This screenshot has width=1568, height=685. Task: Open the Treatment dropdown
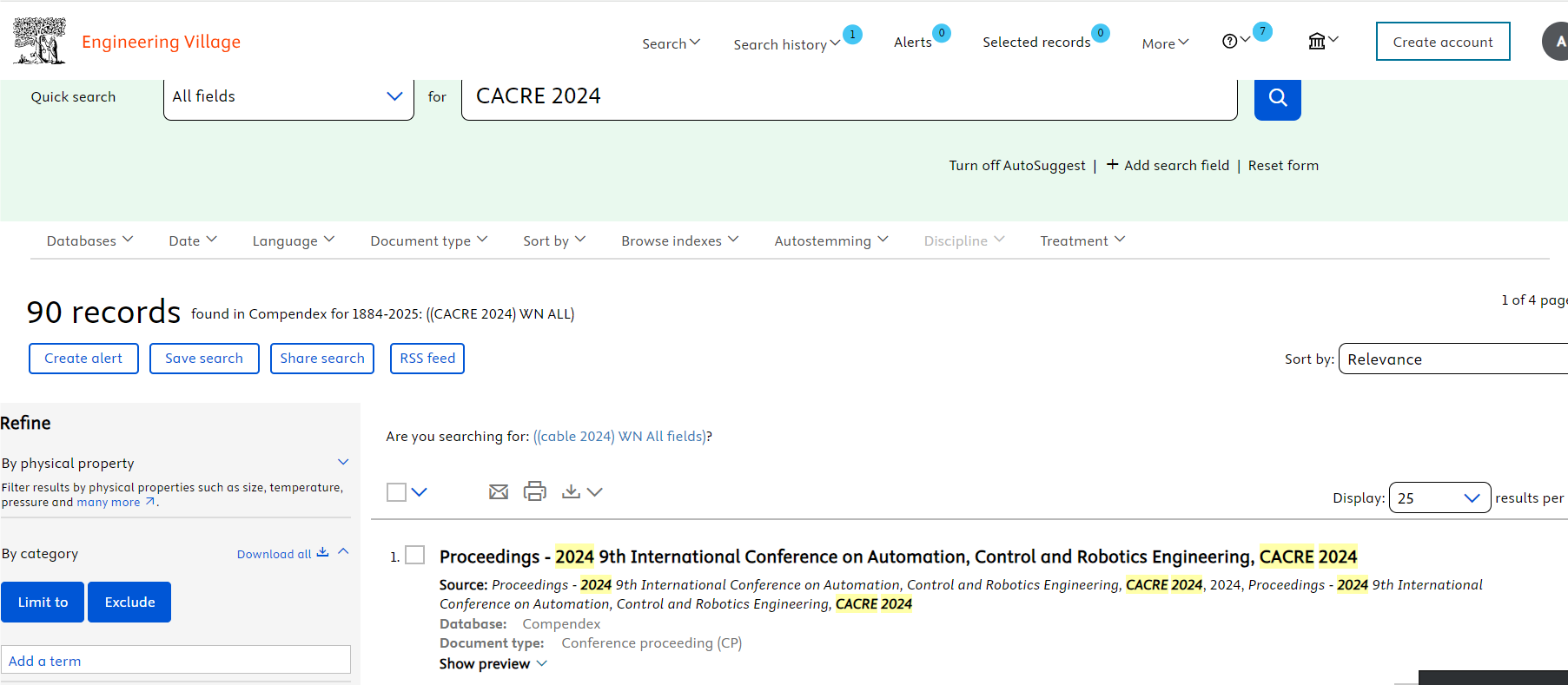[1082, 240]
